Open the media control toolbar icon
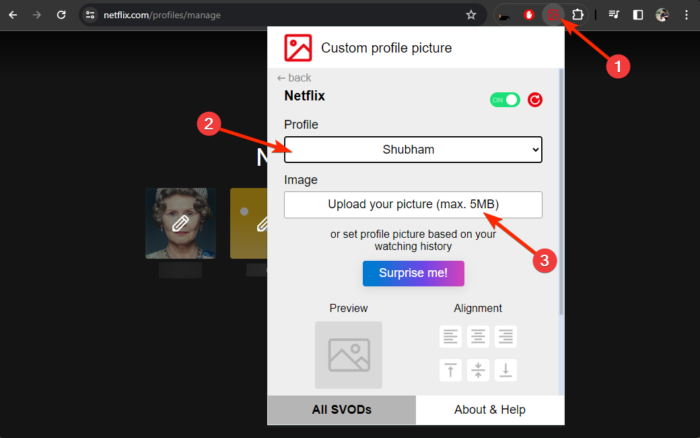The width and height of the screenshot is (700, 438). pyautogui.click(x=614, y=15)
